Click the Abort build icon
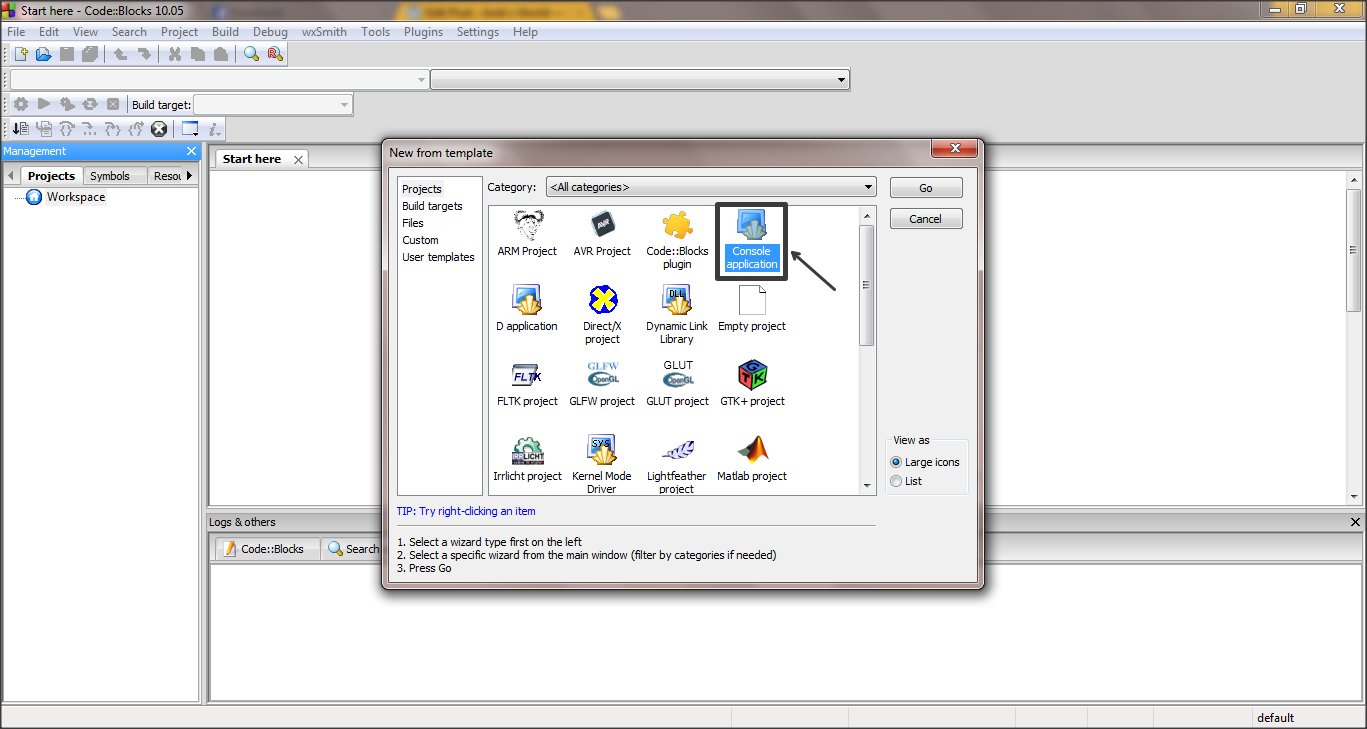 (113, 104)
